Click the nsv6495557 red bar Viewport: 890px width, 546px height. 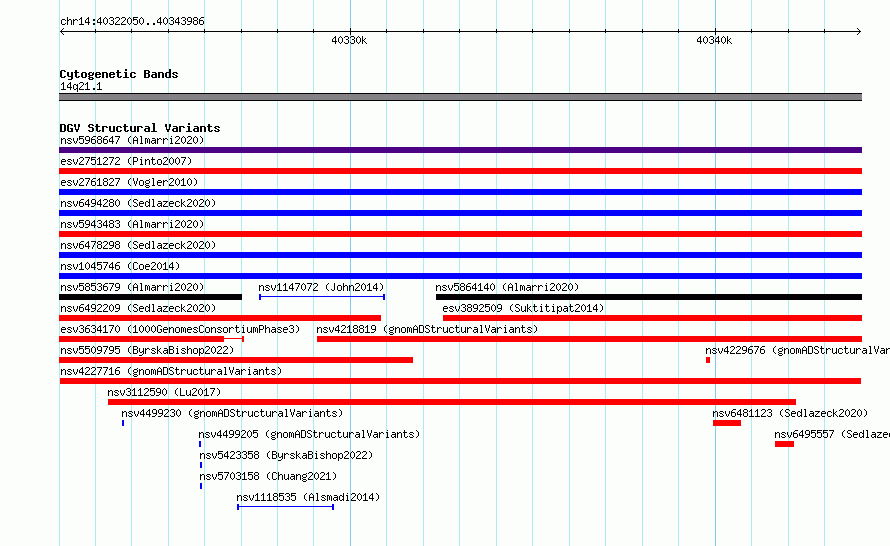tap(784, 444)
